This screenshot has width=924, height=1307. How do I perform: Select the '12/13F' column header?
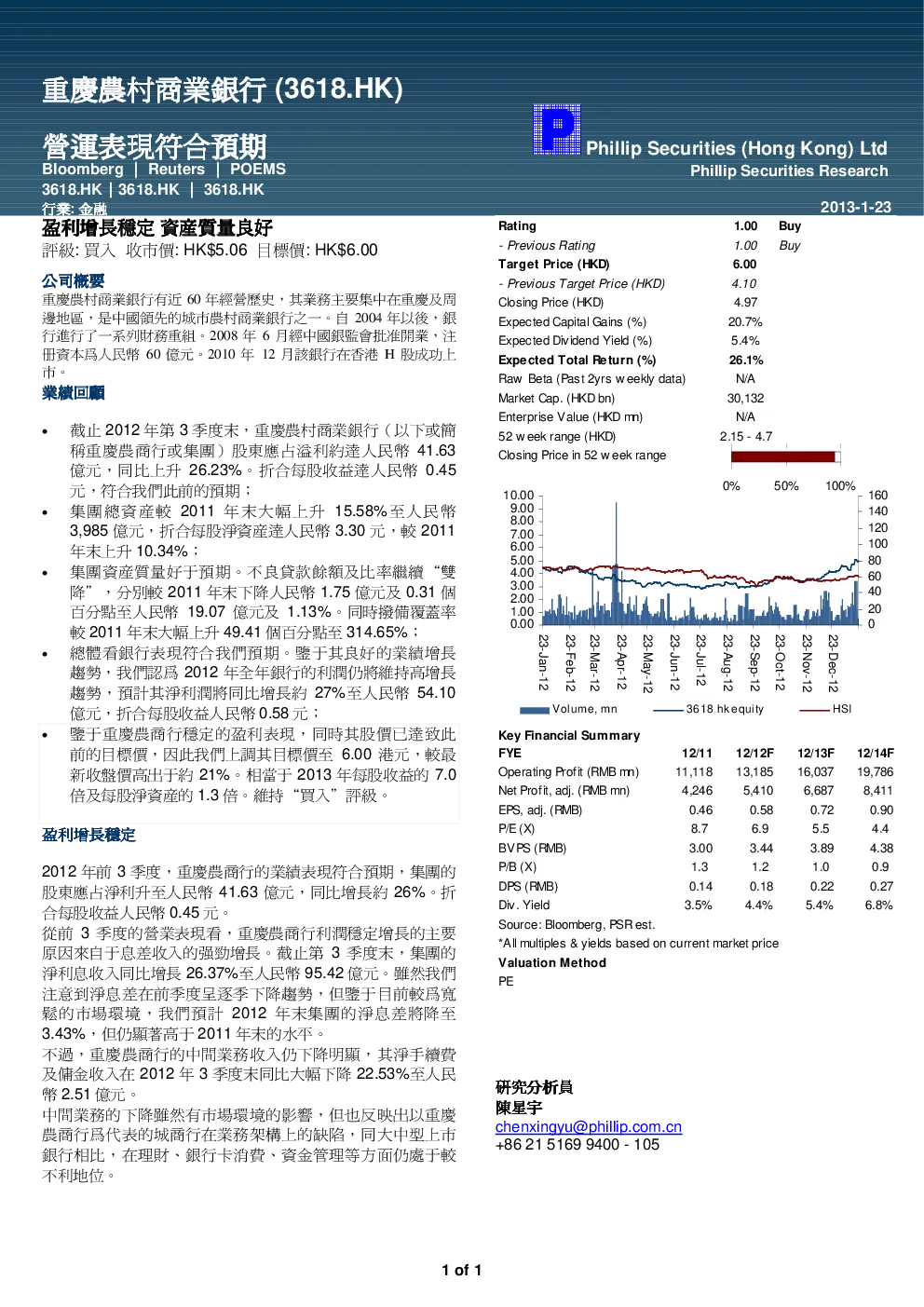(816, 754)
